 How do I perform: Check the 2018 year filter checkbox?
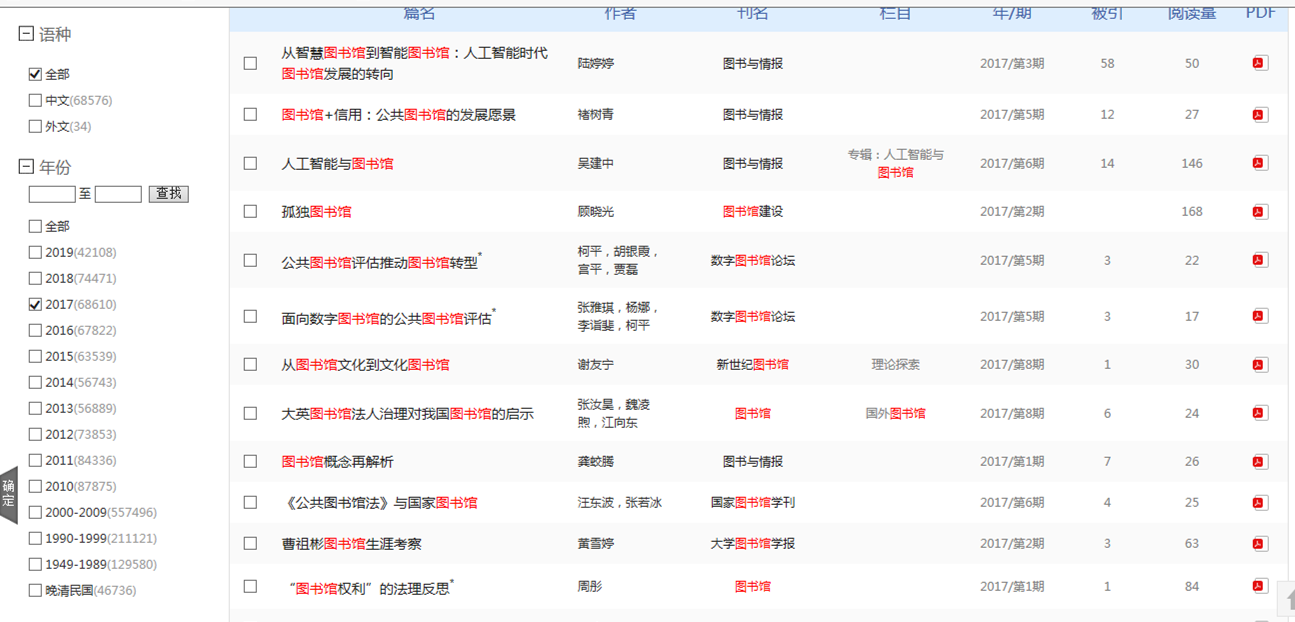[x=36, y=279]
